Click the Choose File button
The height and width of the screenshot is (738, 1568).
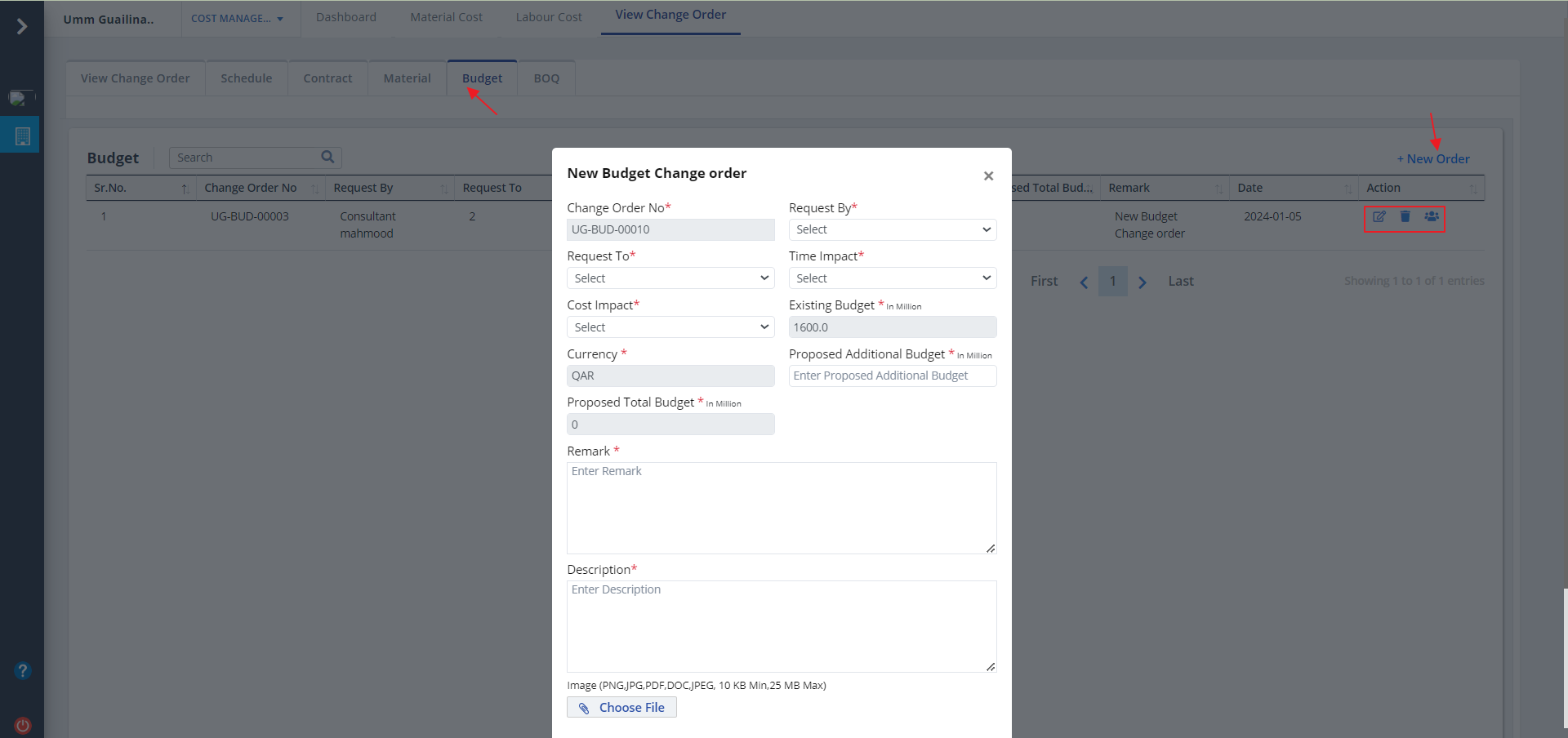tap(621, 708)
